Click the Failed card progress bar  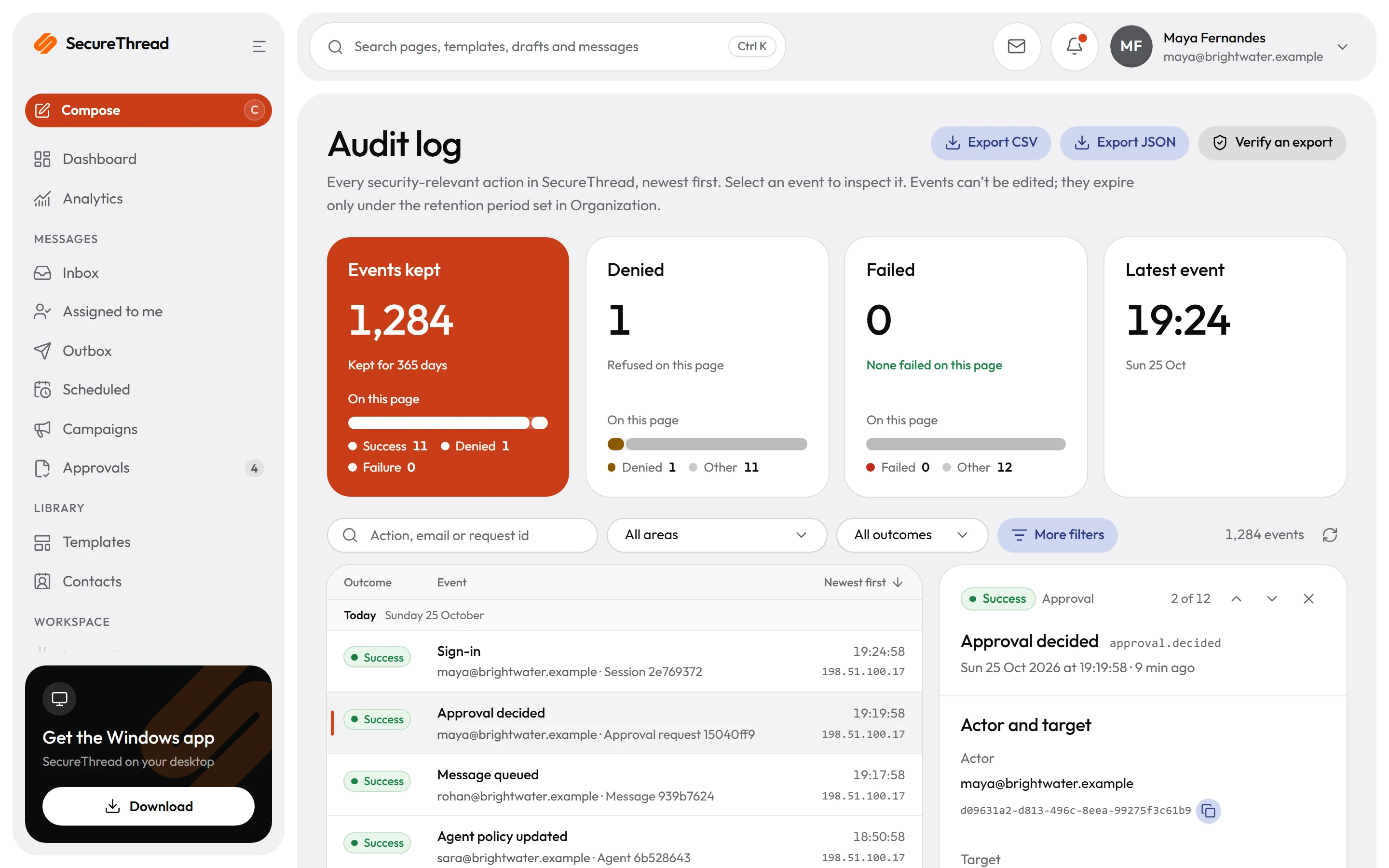point(966,444)
